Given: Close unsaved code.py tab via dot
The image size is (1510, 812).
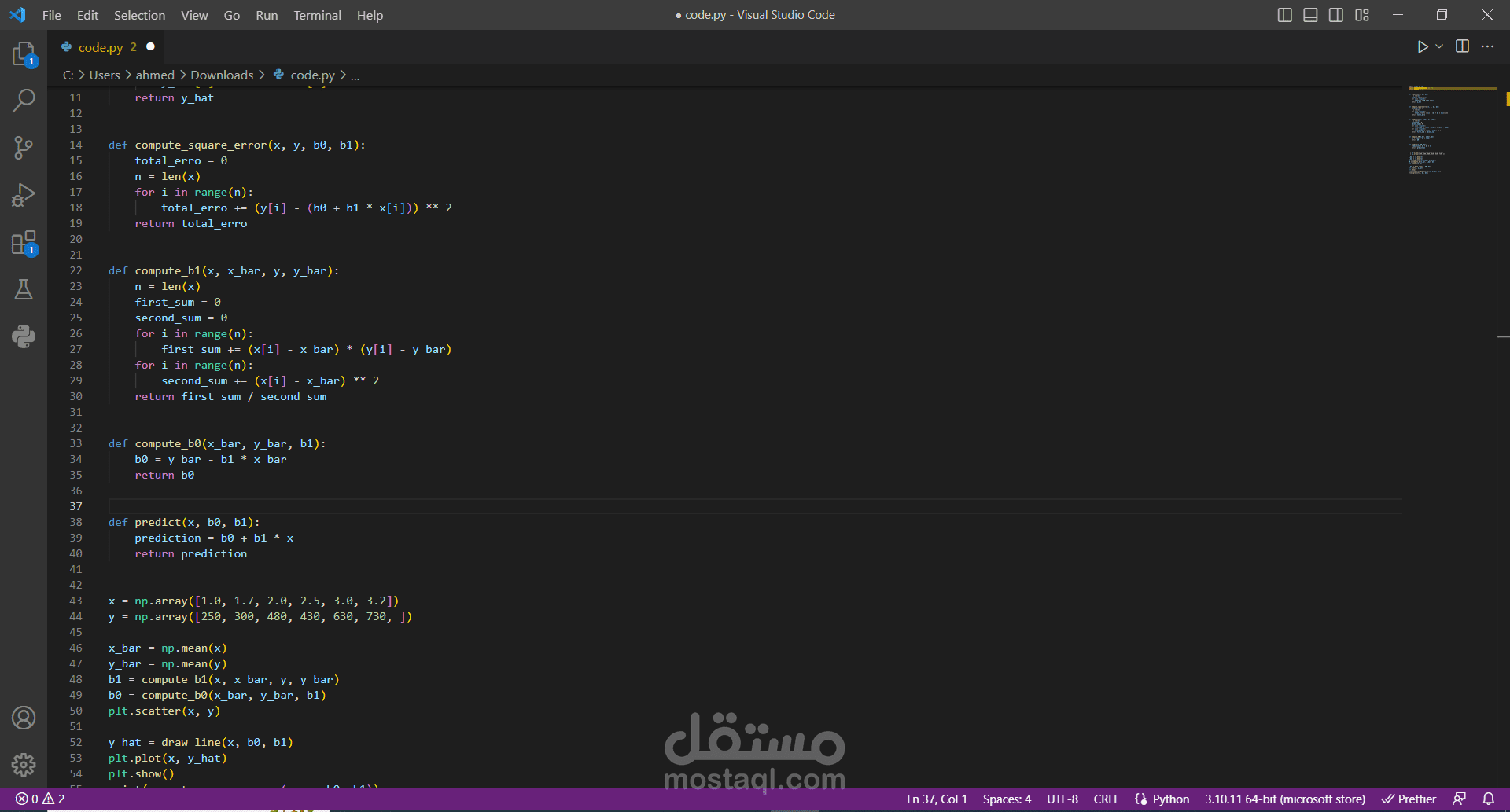Looking at the screenshot, I should point(150,47).
